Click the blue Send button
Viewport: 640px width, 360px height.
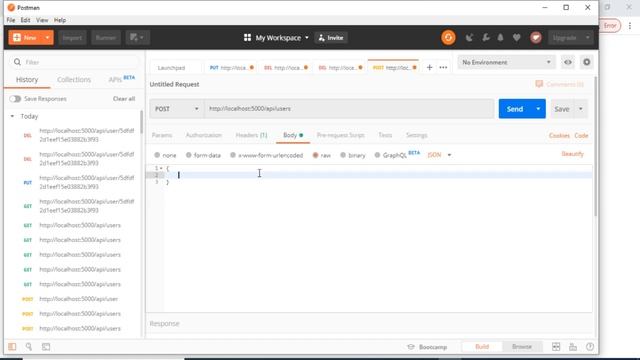[x=515, y=109]
